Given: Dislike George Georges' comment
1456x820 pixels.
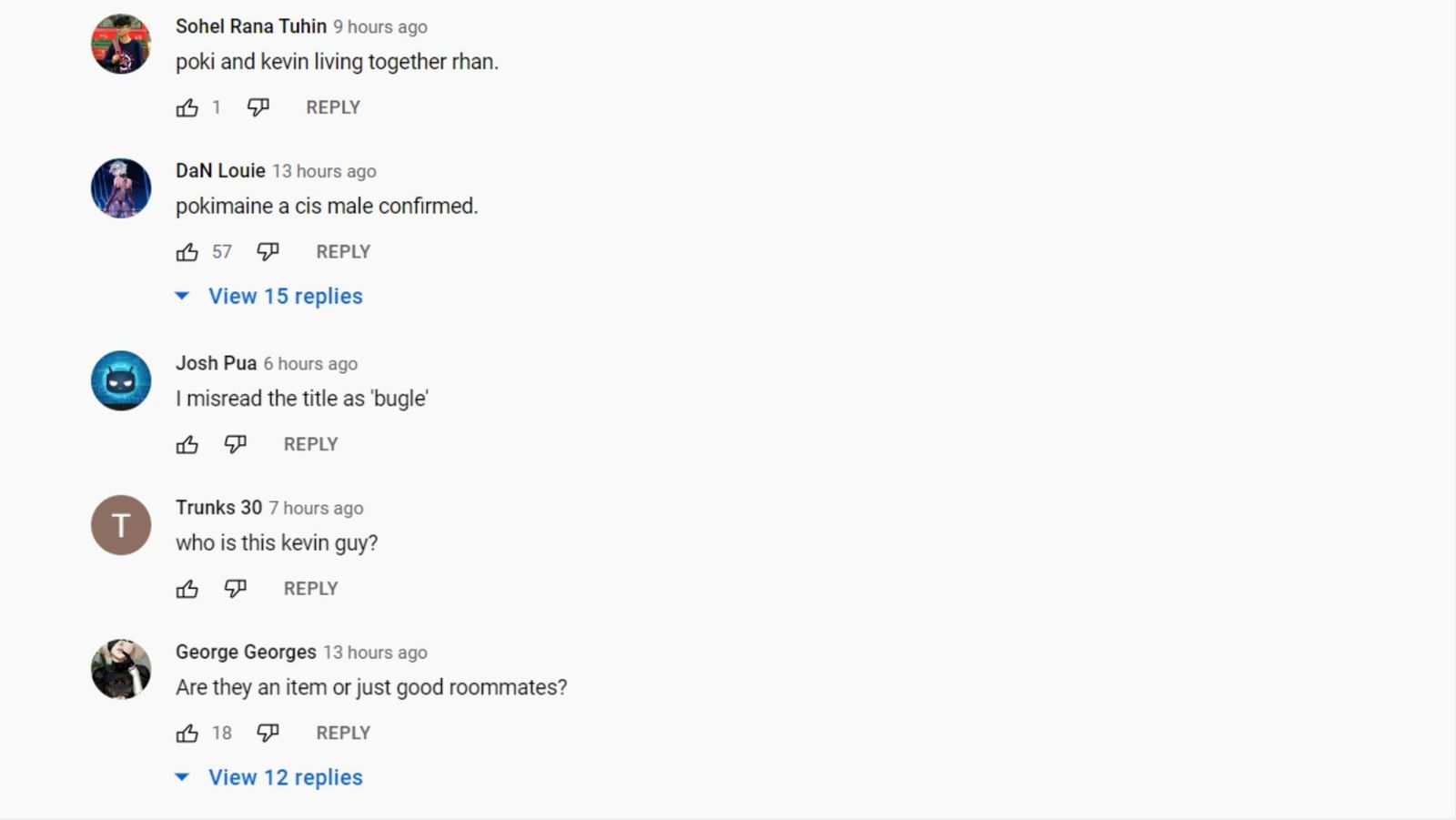Looking at the screenshot, I should (268, 734).
